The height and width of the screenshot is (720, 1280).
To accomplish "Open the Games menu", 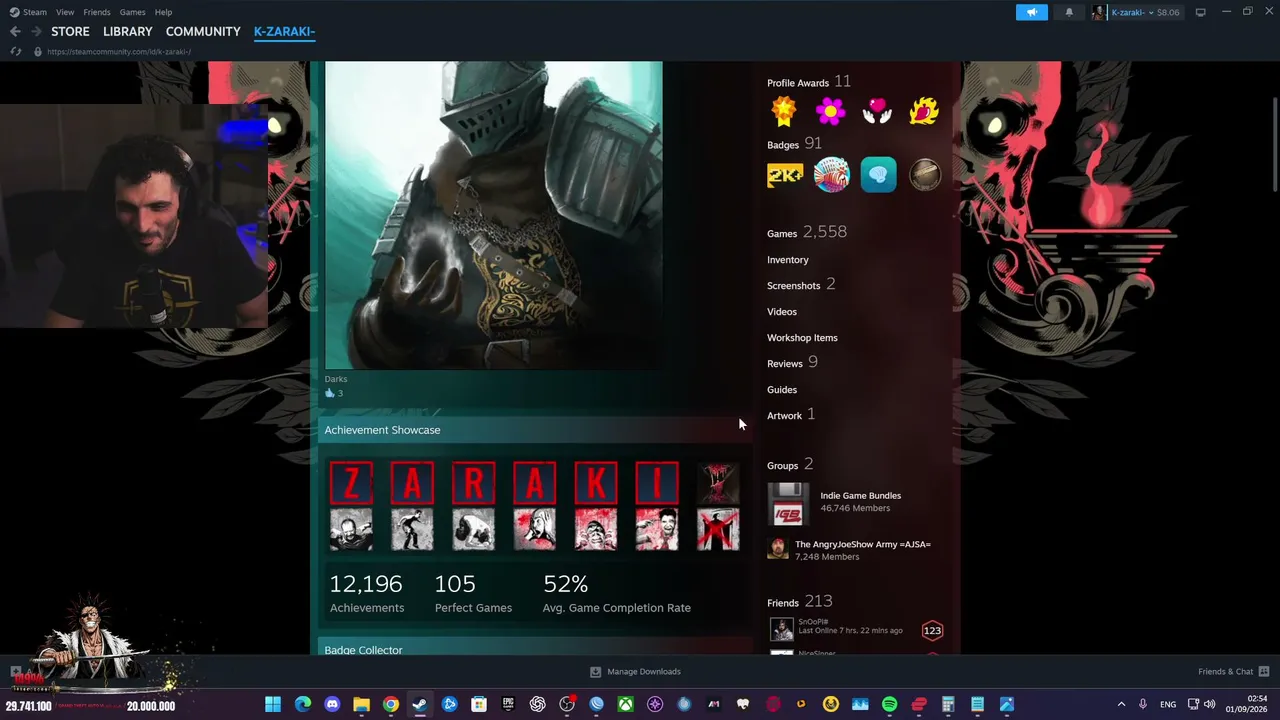I will click(x=132, y=12).
